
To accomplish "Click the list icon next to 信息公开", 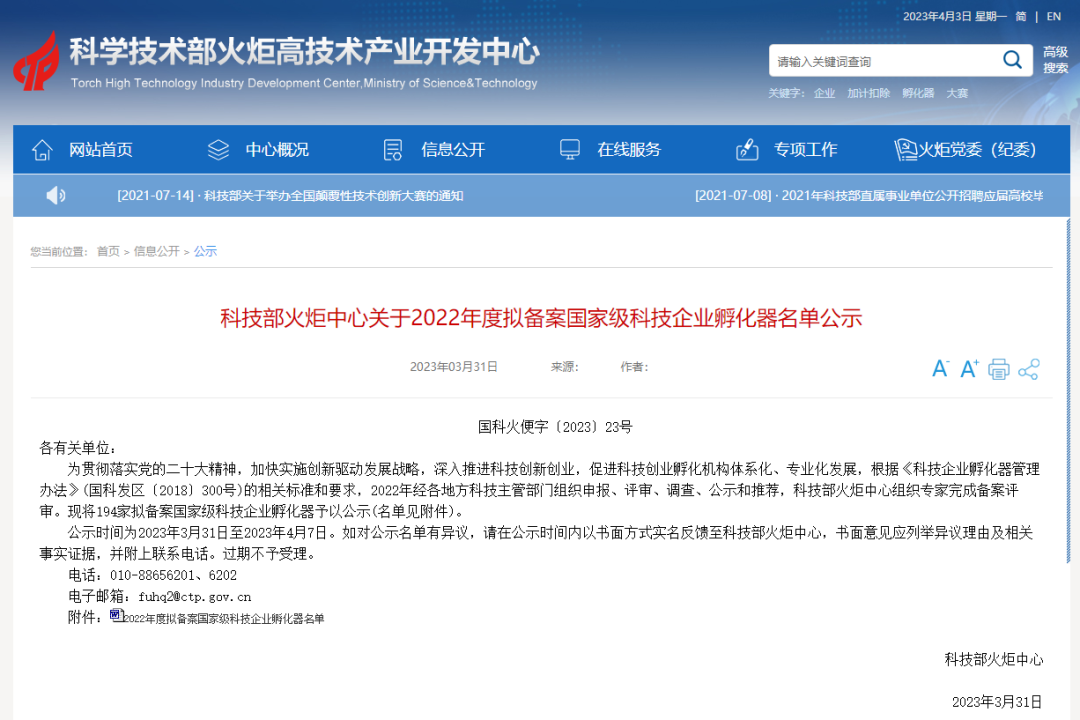I will click(391, 148).
